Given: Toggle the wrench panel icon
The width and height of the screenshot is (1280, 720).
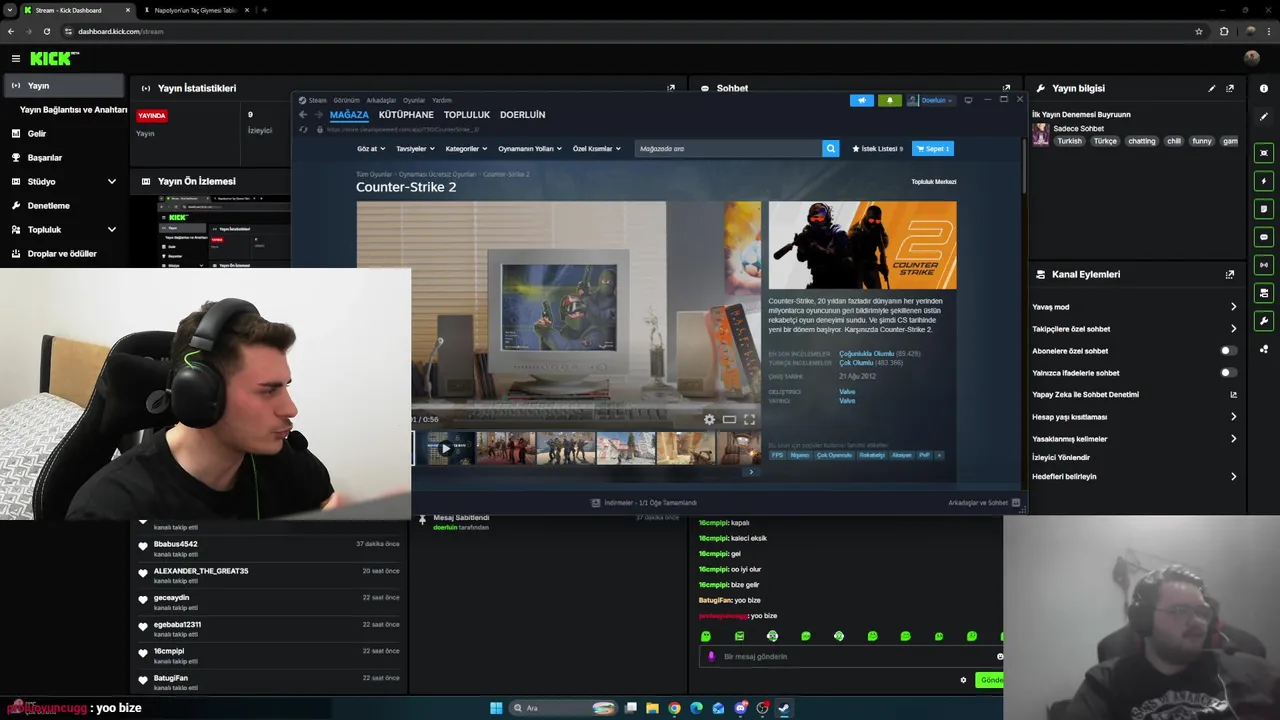Looking at the screenshot, I should pos(1264,321).
